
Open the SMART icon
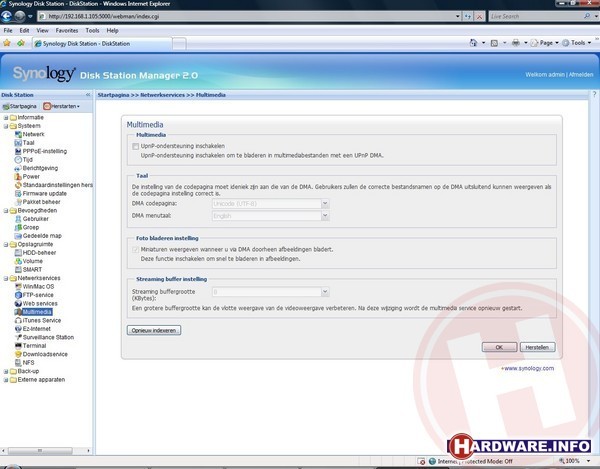[x=18, y=269]
